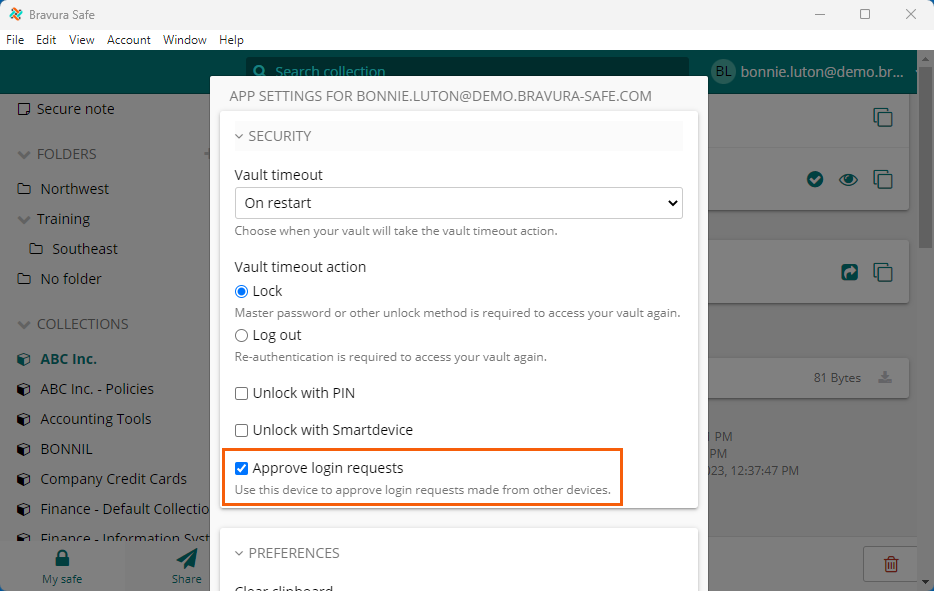Image resolution: width=934 pixels, height=591 pixels.
Task: Select the Log out vault timeout action
Action: tap(241, 335)
